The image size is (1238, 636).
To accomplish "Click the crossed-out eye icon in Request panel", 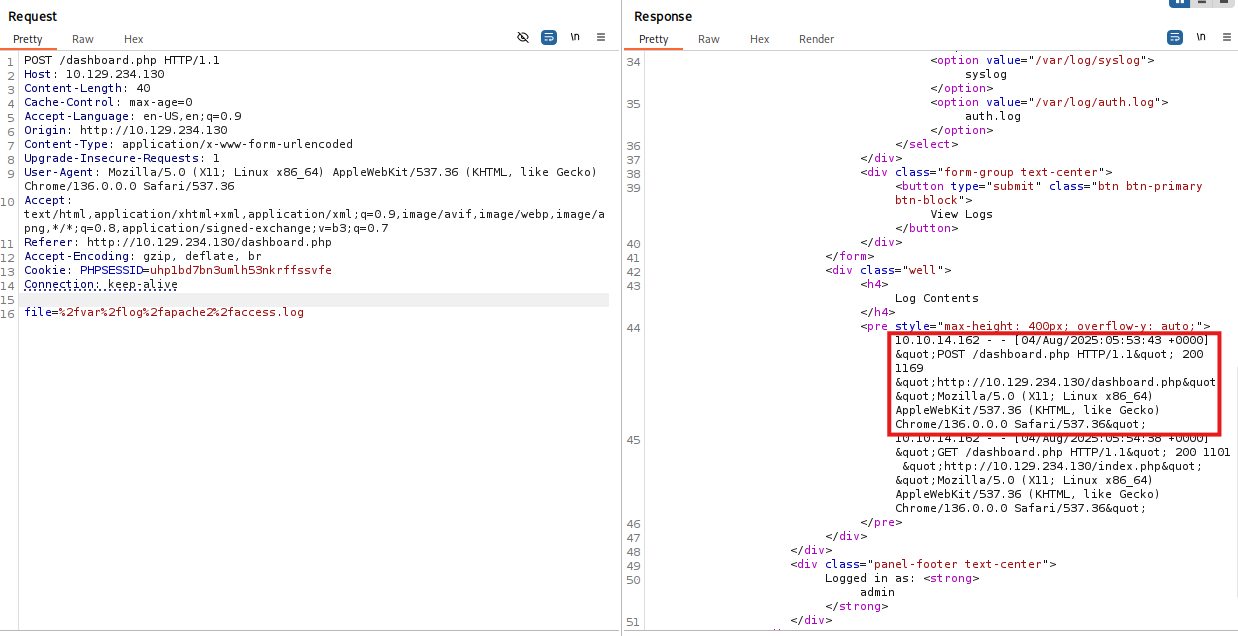I will pos(522,37).
